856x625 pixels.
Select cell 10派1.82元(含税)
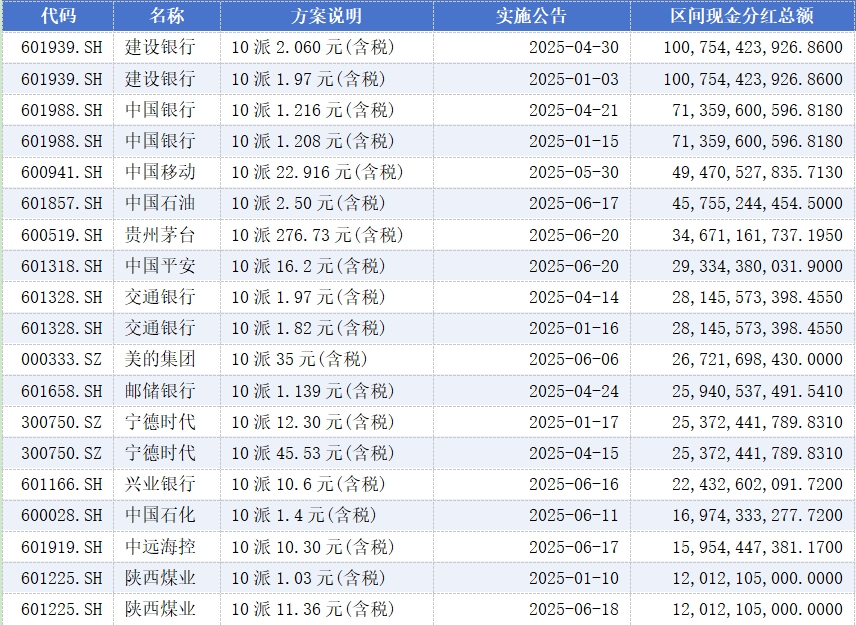coord(326,329)
